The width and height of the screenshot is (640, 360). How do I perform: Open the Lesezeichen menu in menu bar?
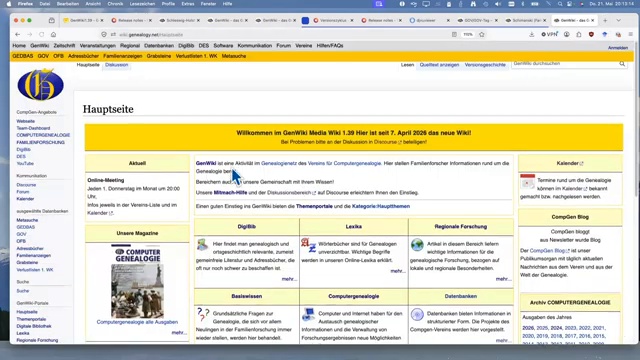coord(142,4)
